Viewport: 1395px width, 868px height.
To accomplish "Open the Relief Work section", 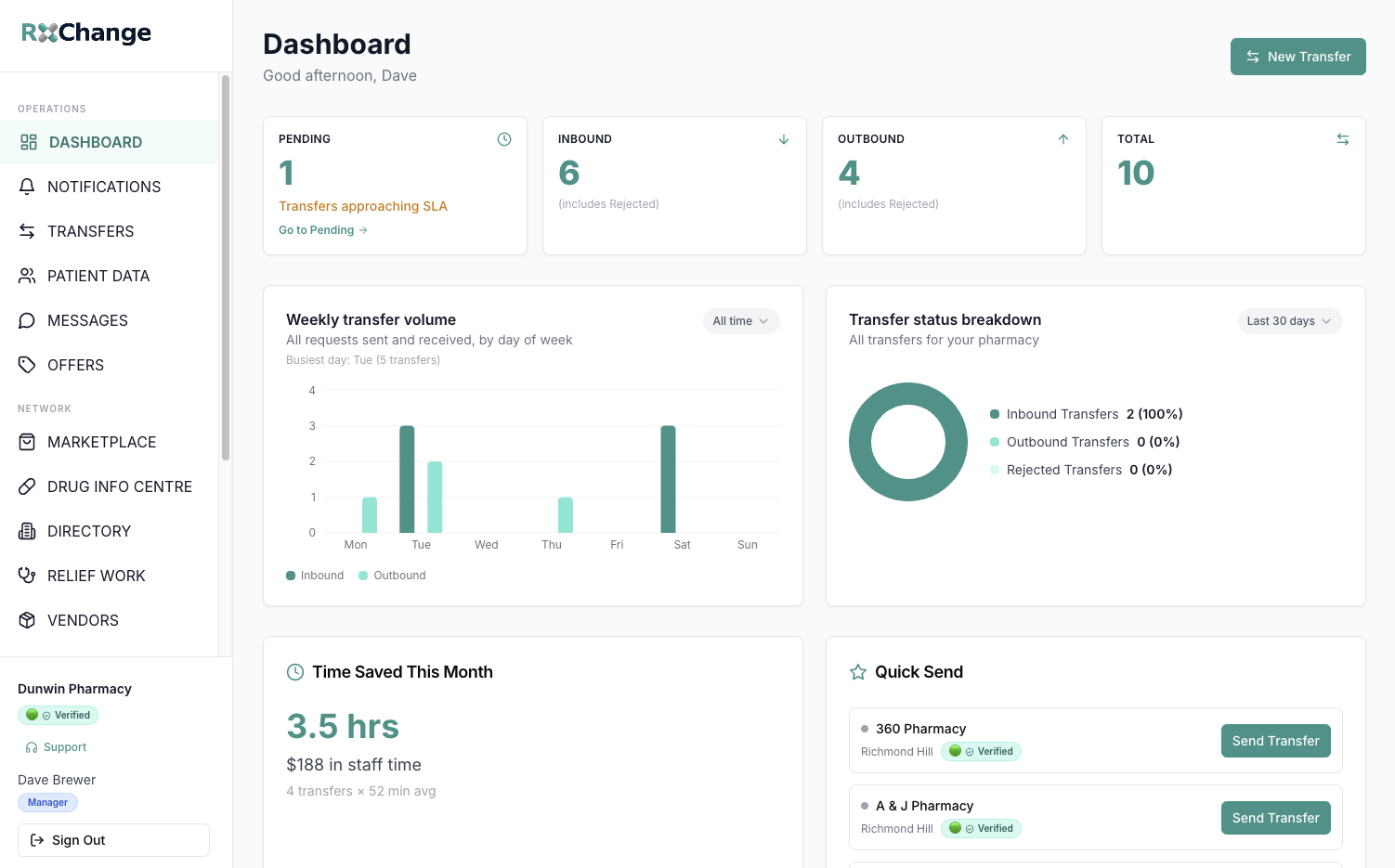I will (x=110, y=576).
